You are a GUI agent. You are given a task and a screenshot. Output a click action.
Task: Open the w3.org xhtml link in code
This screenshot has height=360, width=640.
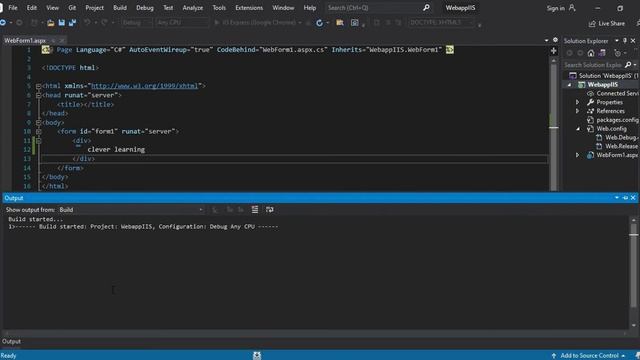[144, 86]
